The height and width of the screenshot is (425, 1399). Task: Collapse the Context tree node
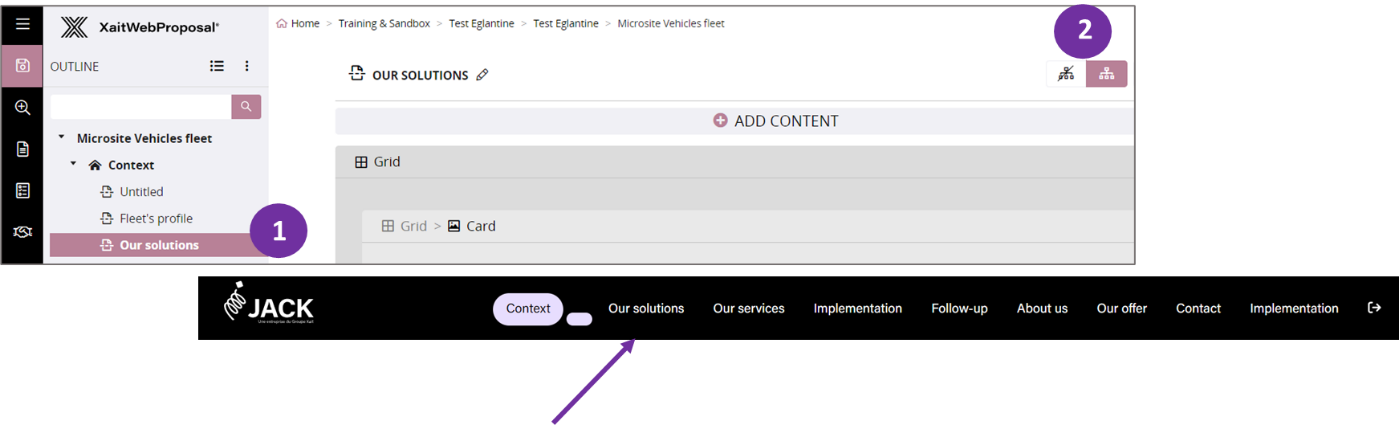pos(73,164)
